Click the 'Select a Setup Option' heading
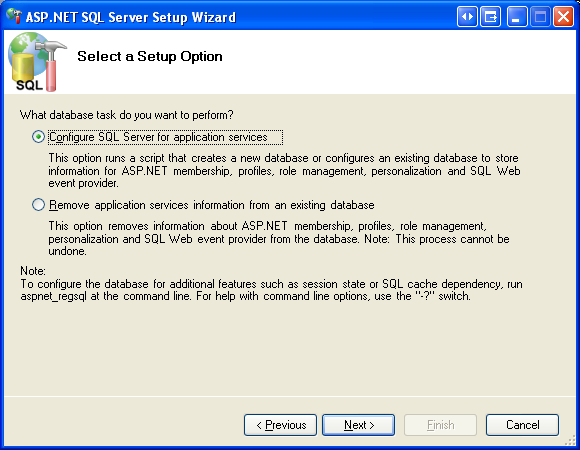This screenshot has height=450, width=580. [x=150, y=57]
